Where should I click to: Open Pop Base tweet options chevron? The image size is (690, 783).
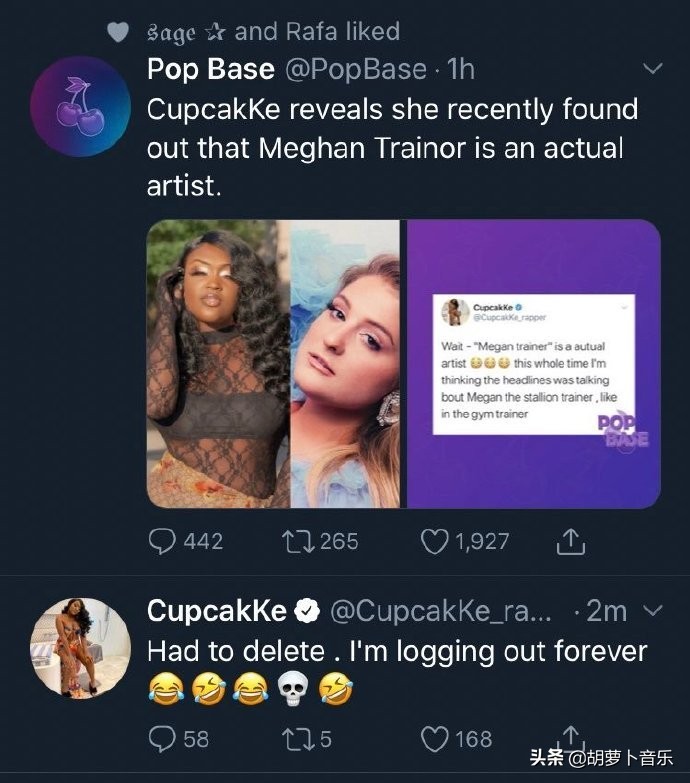coord(652,69)
